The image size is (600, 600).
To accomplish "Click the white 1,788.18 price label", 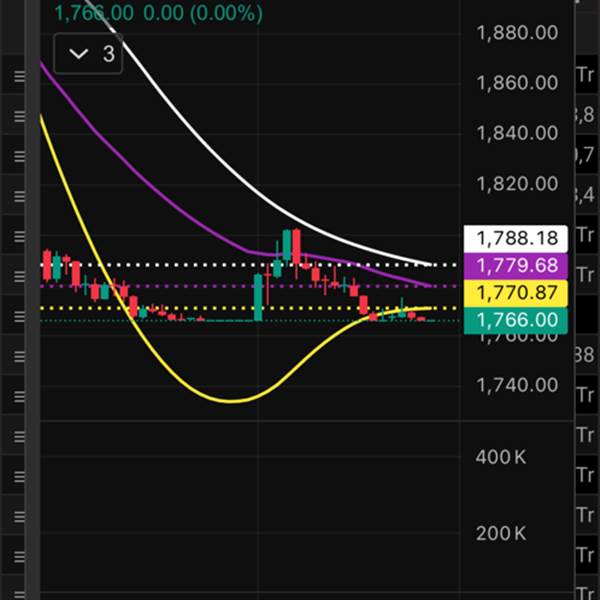I will pos(515,239).
